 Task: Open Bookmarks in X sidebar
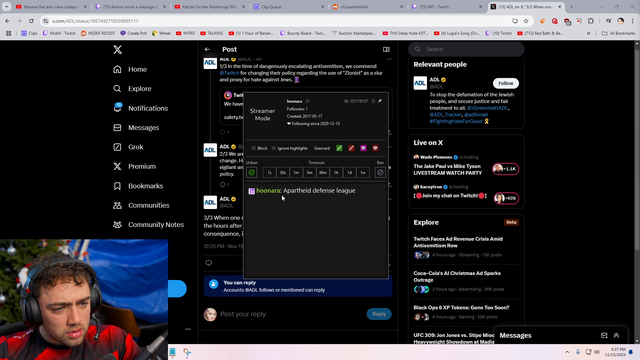tap(138, 186)
